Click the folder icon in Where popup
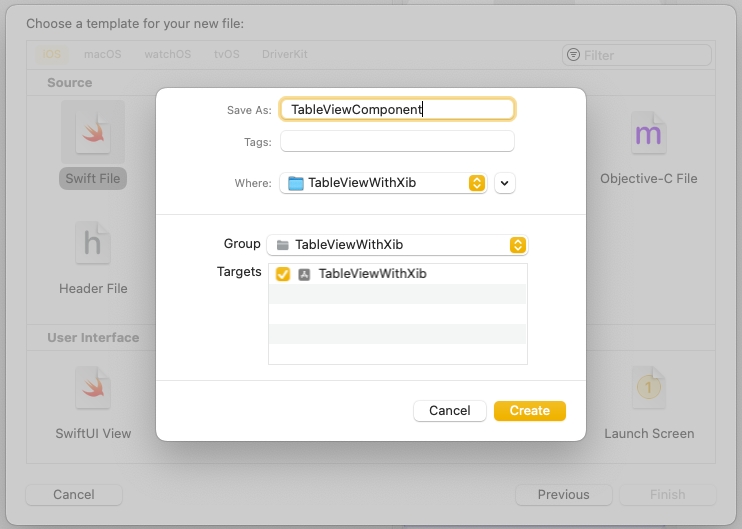 click(295, 183)
